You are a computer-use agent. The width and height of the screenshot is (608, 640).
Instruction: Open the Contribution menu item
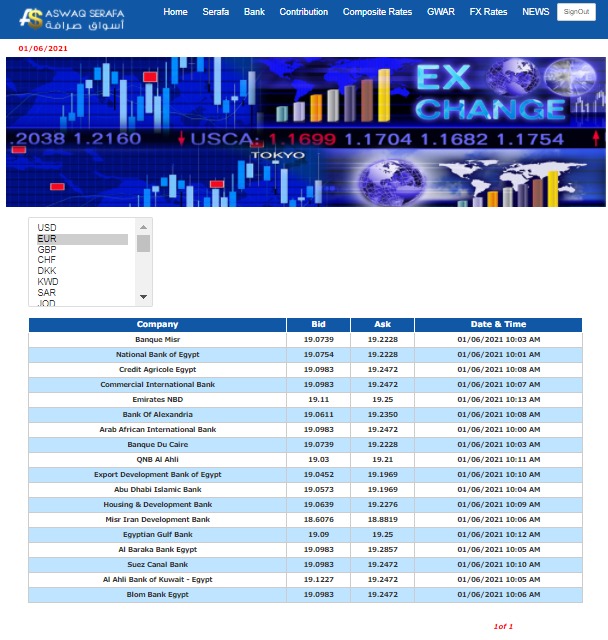pos(304,12)
